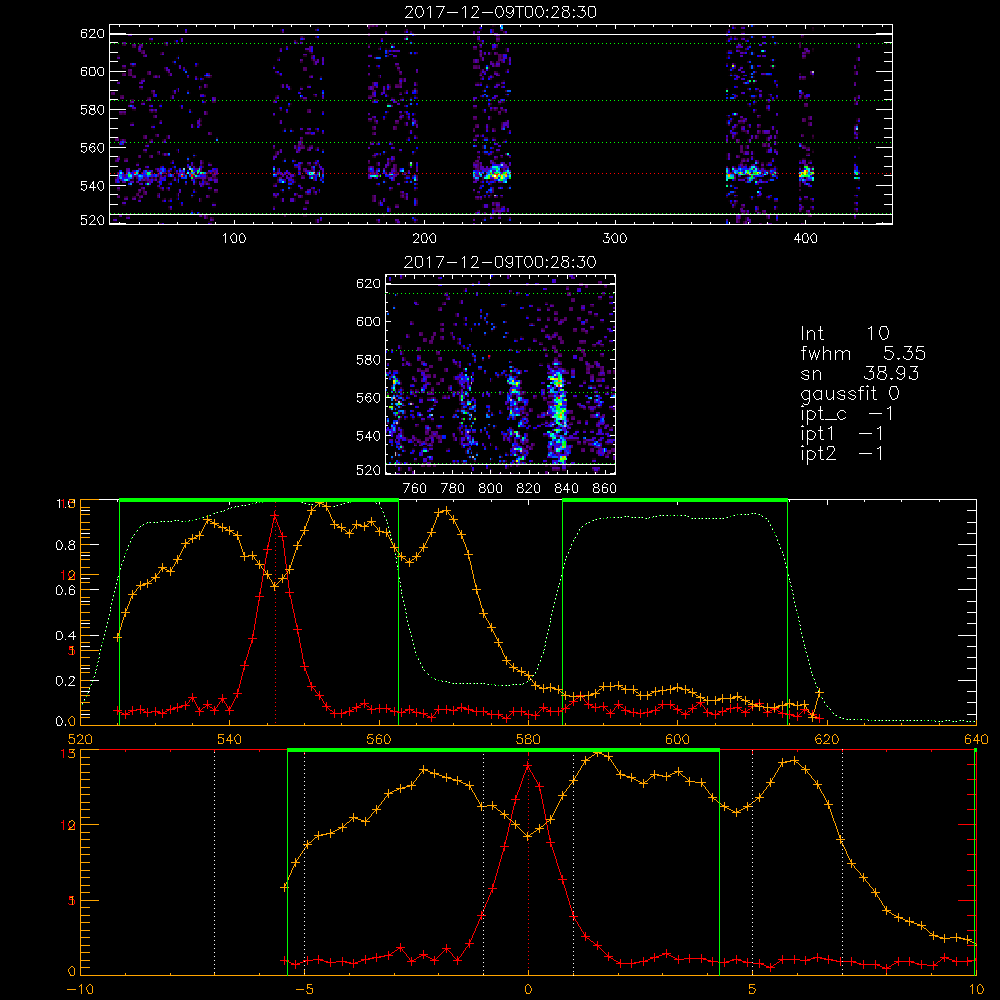Click y-axis label 540 on top spectrogram
Screen dimensions: 1000x1000
point(92,186)
